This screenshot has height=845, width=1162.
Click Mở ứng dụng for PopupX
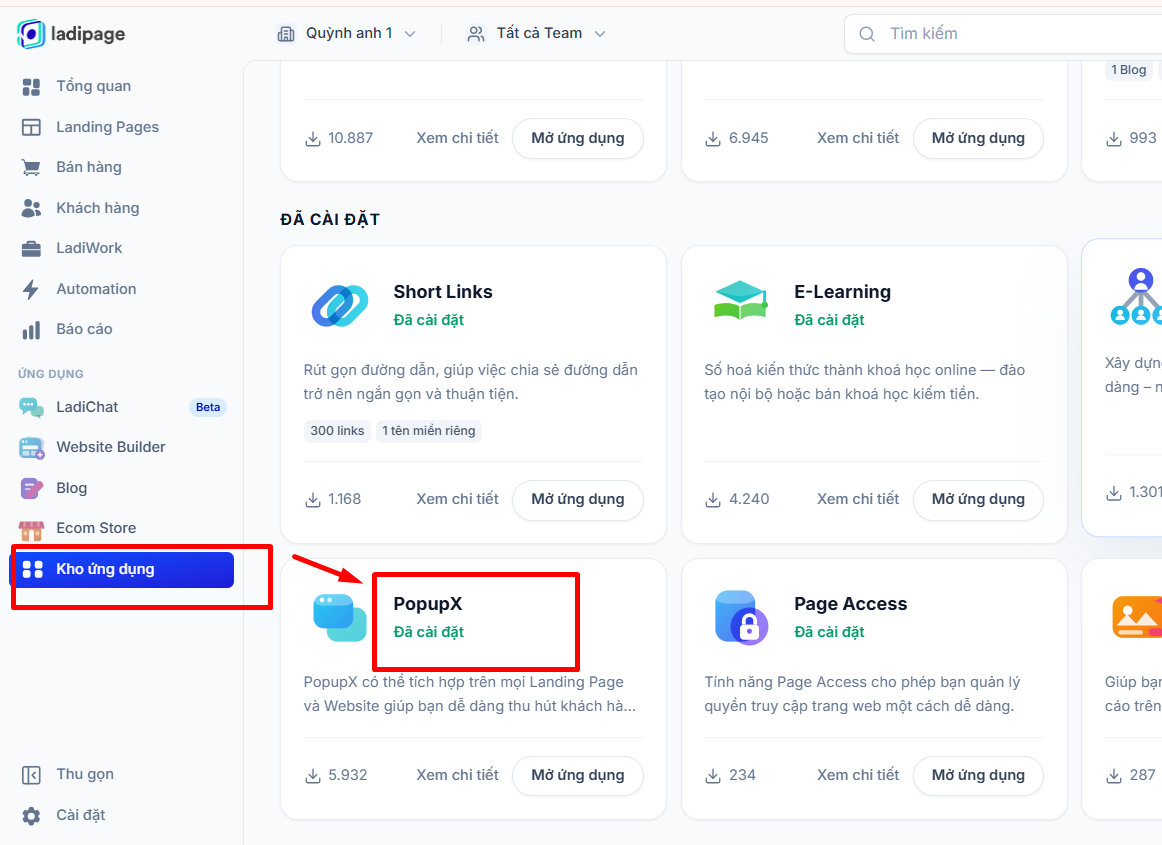point(578,775)
